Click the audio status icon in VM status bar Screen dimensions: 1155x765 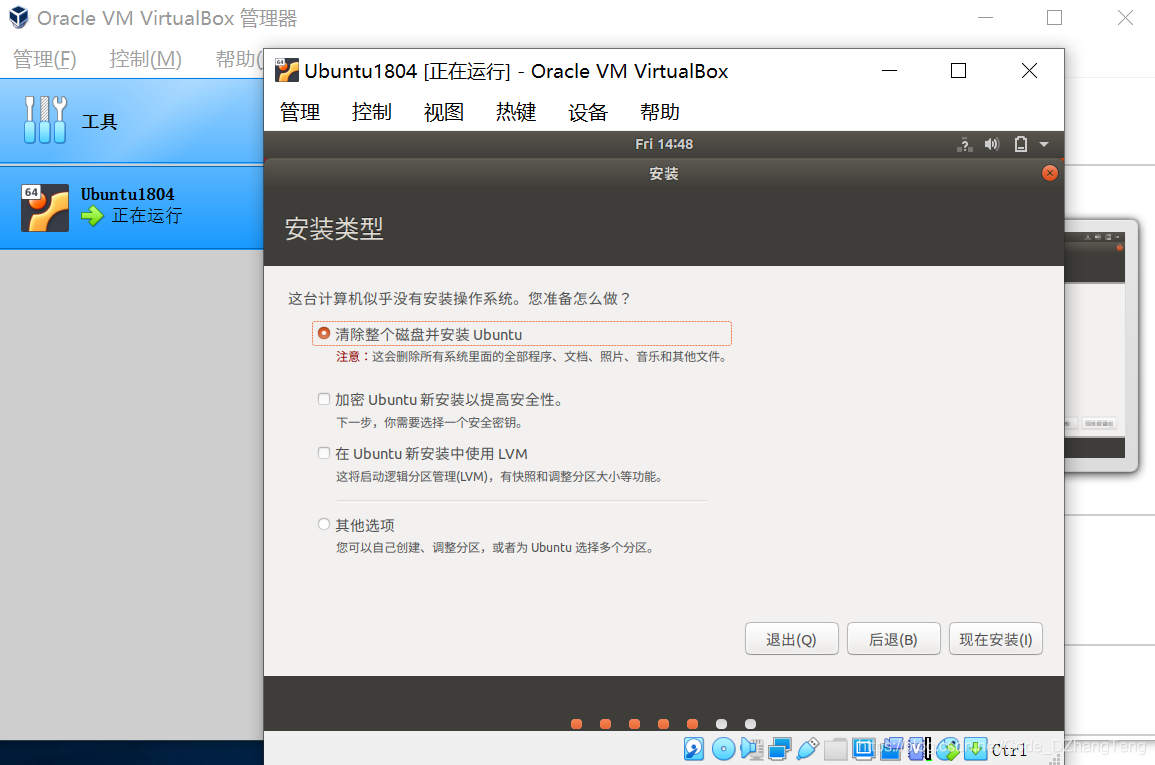tap(751, 749)
